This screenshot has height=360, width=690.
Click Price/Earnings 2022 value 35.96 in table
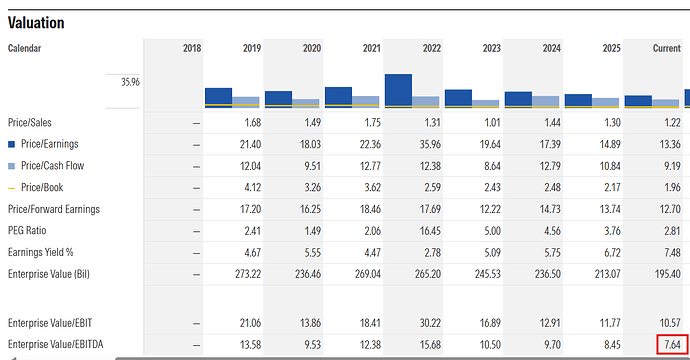tap(430, 144)
